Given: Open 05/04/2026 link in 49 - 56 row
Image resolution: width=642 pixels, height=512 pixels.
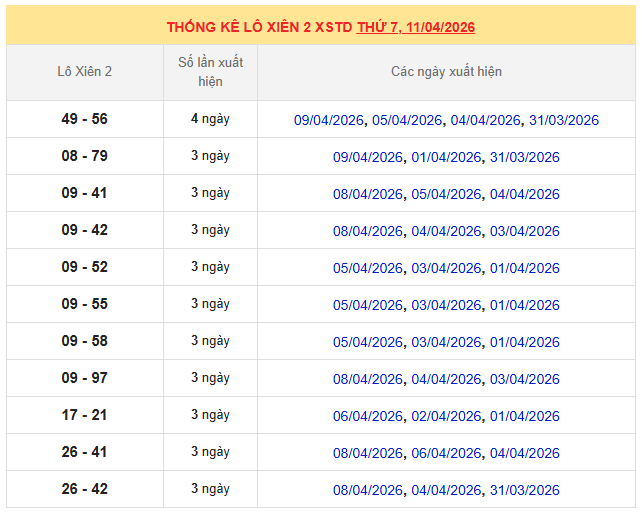Looking at the screenshot, I should pos(407,120).
